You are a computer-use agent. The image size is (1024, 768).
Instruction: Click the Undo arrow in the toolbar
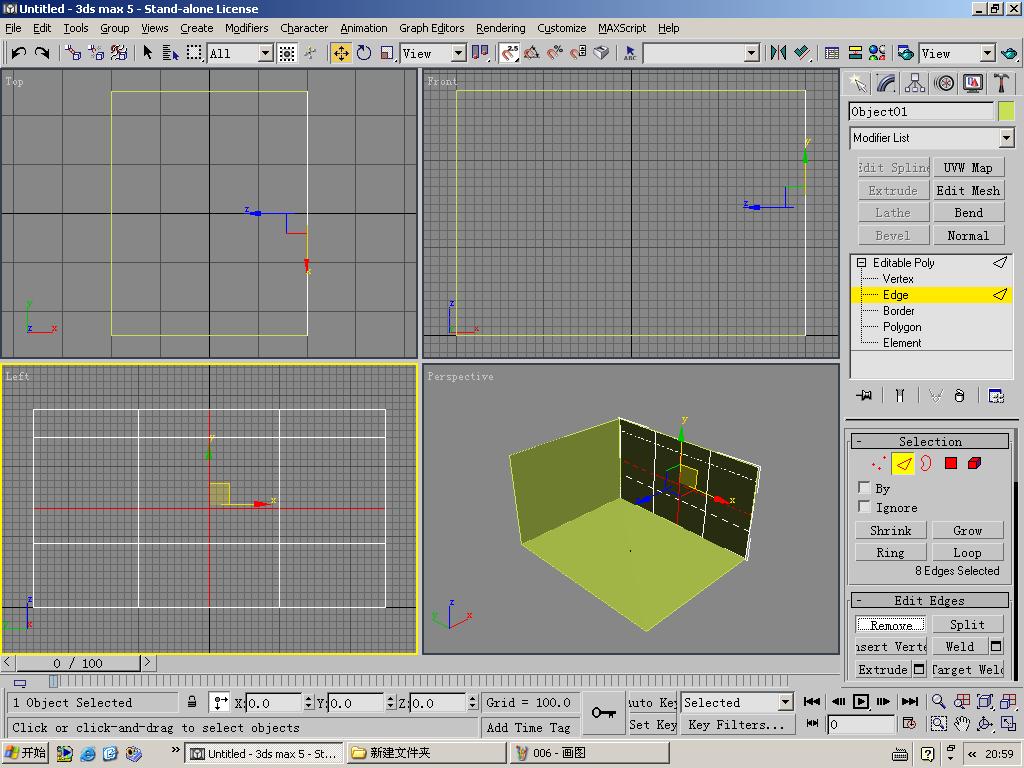(18, 53)
